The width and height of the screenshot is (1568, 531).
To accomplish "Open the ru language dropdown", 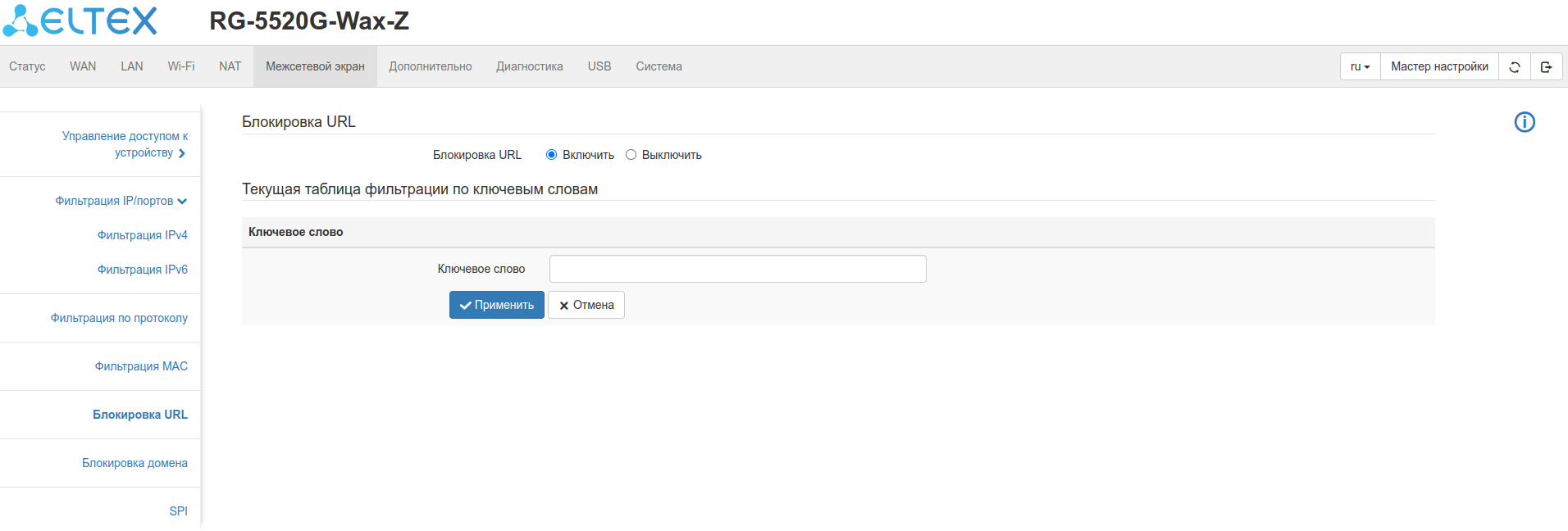I will click(x=1360, y=67).
